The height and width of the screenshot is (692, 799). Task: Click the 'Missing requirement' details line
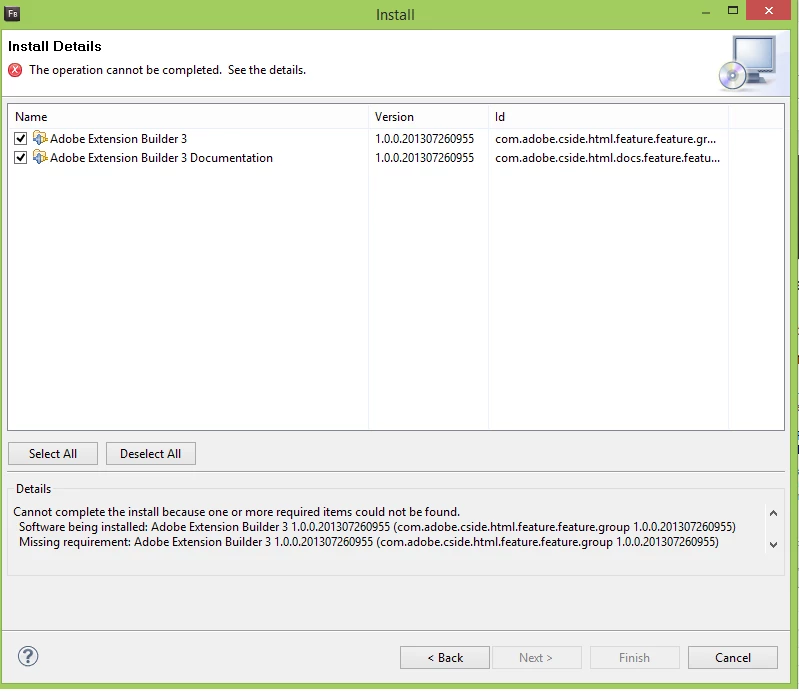[x=369, y=542]
